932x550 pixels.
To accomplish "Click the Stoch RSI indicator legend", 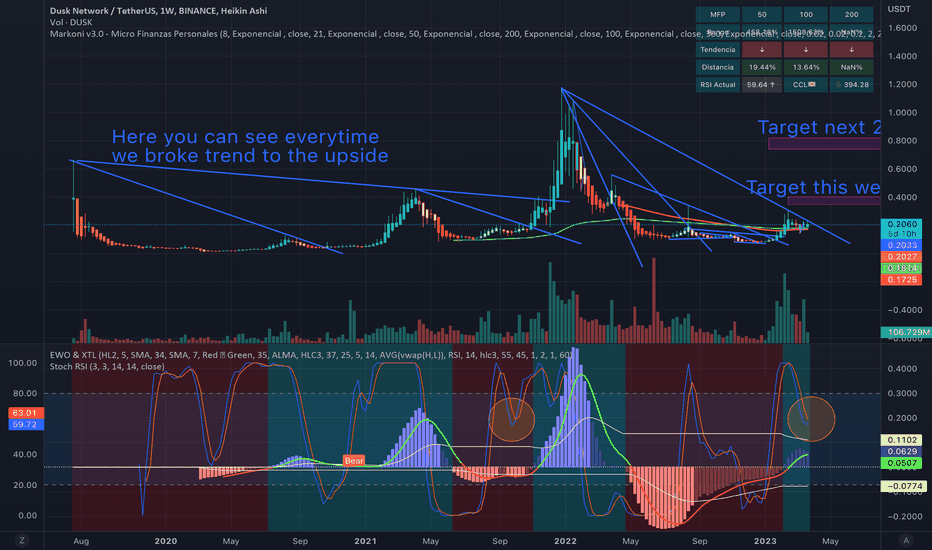I will [107, 366].
